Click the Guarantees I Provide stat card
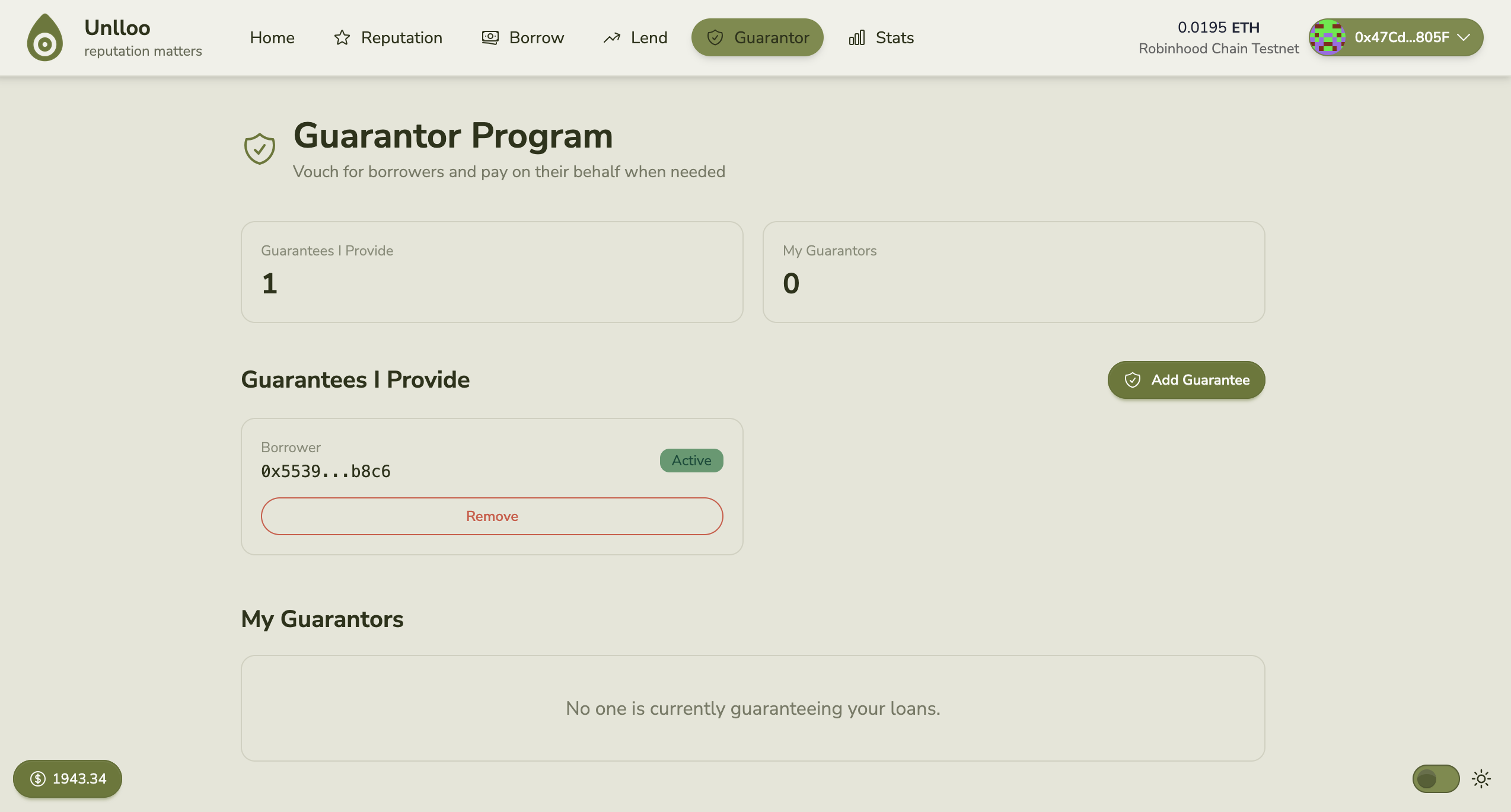The height and width of the screenshot is (812, 1511). pos(492,272)
